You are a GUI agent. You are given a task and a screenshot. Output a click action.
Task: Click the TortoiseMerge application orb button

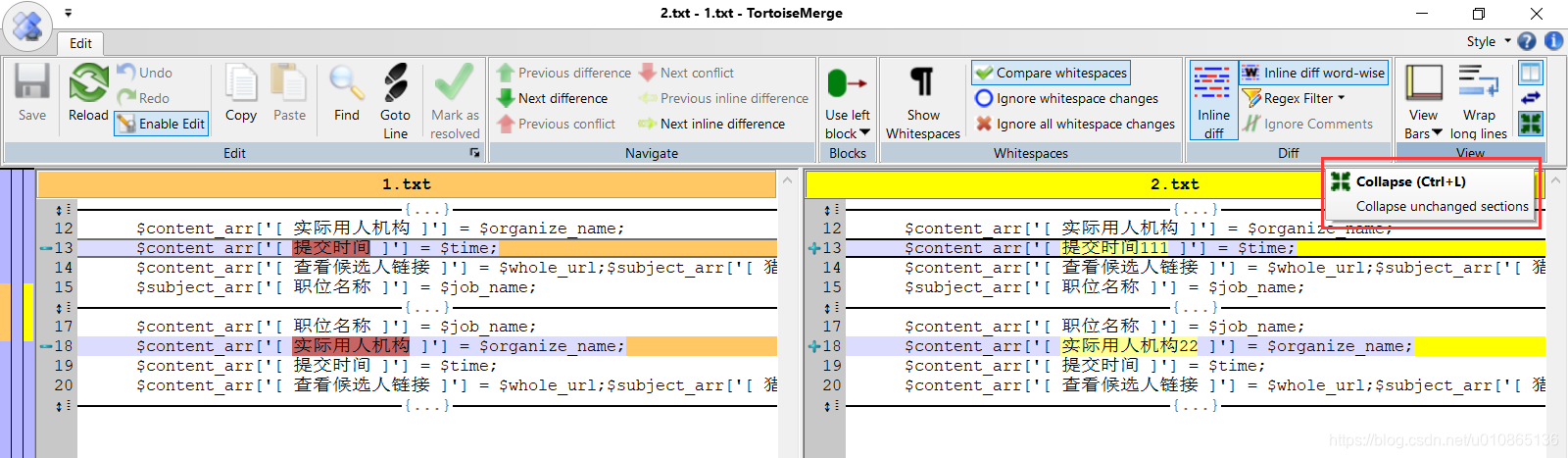point(27,25)
